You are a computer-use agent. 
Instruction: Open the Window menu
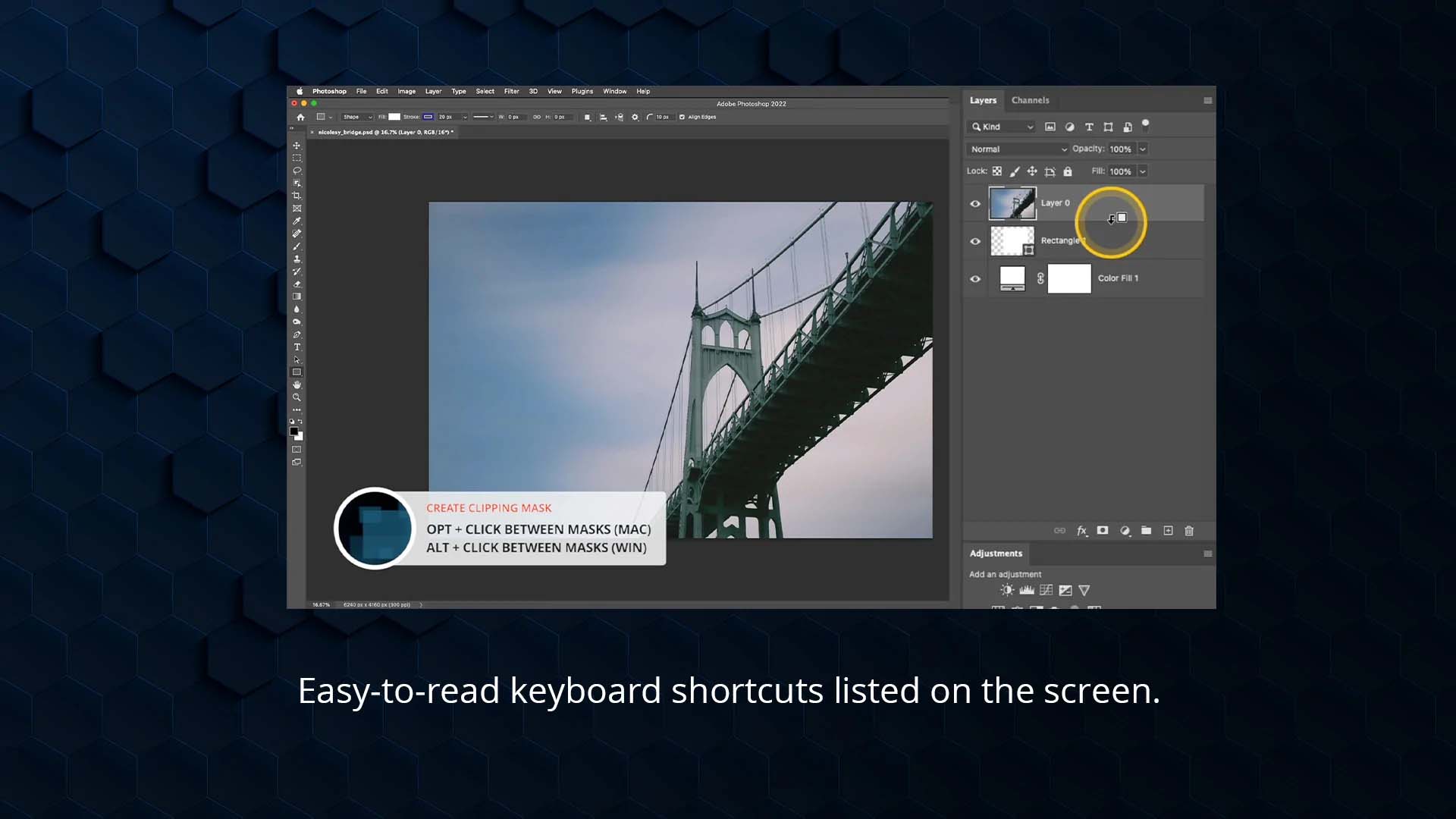coord(615,91)
